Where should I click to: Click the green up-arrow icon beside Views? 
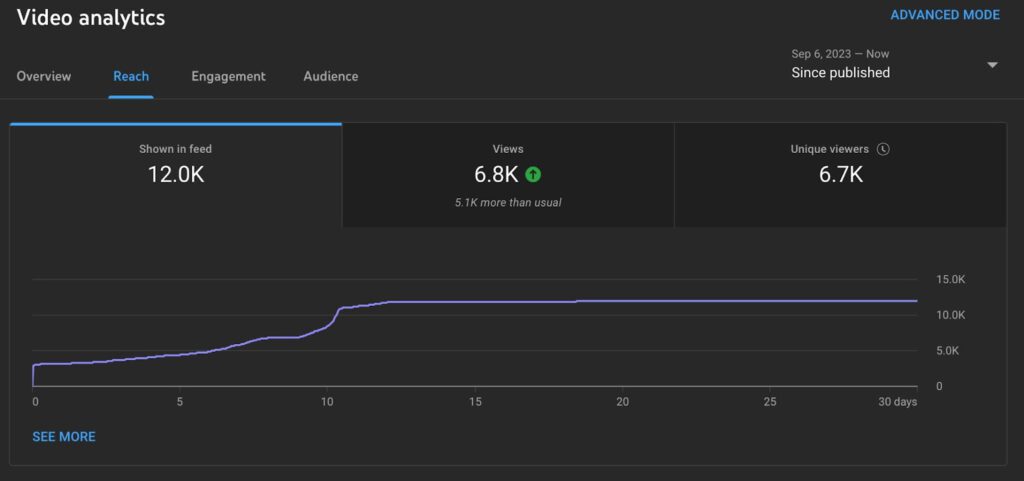(x=533, y=175)
